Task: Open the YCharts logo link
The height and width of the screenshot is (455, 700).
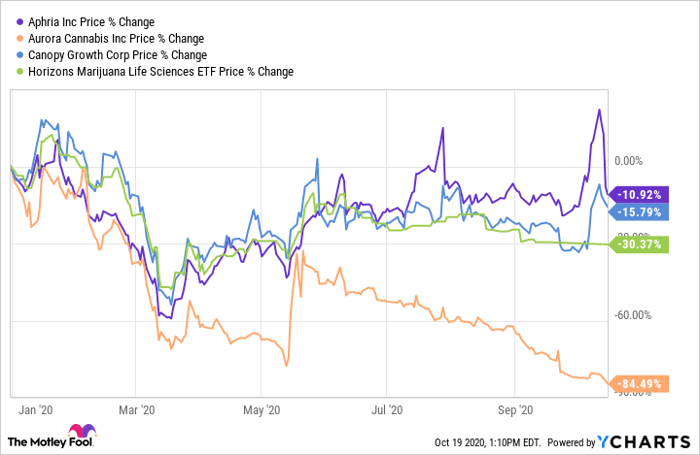Action: click(644, 441)
